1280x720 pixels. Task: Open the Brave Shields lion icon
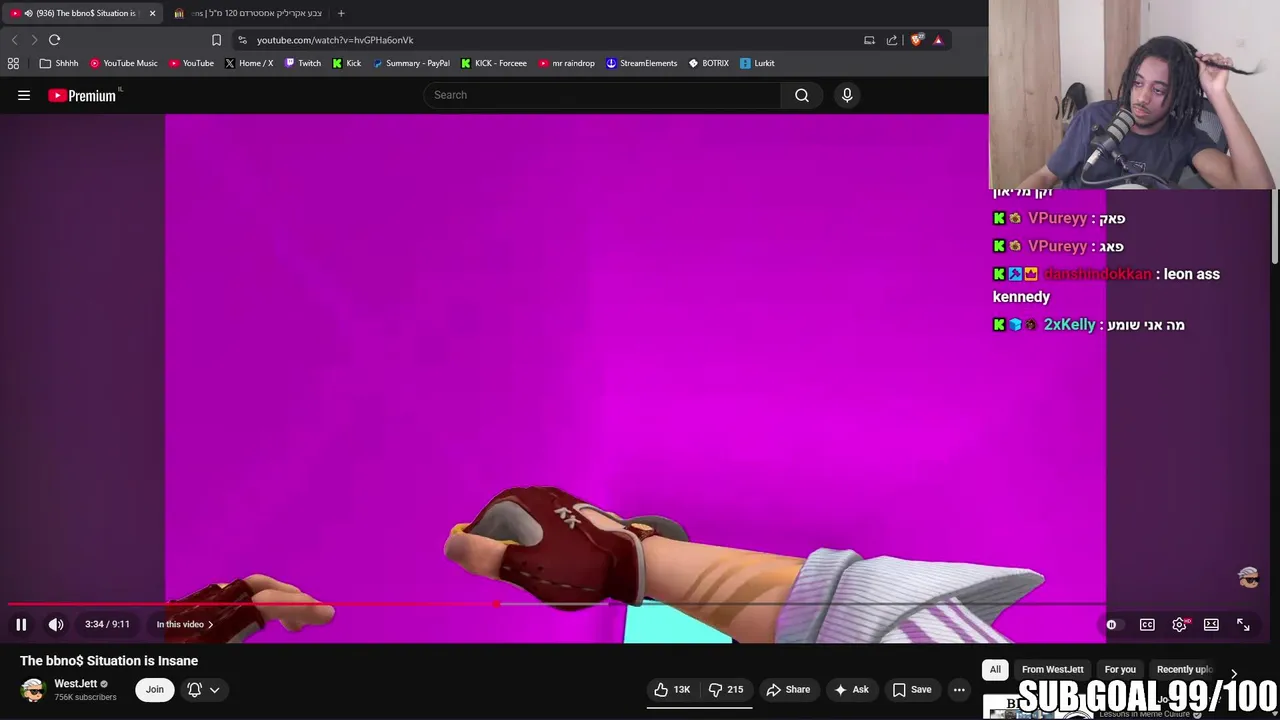click(x=916, y=40)
